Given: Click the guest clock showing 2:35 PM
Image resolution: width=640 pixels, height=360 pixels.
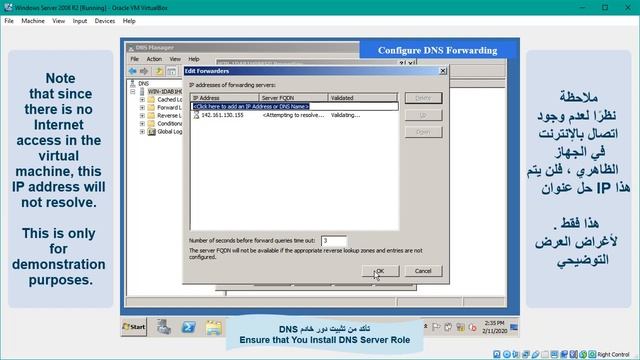Looking at the screenshot, I should click(x=494, y=327).
